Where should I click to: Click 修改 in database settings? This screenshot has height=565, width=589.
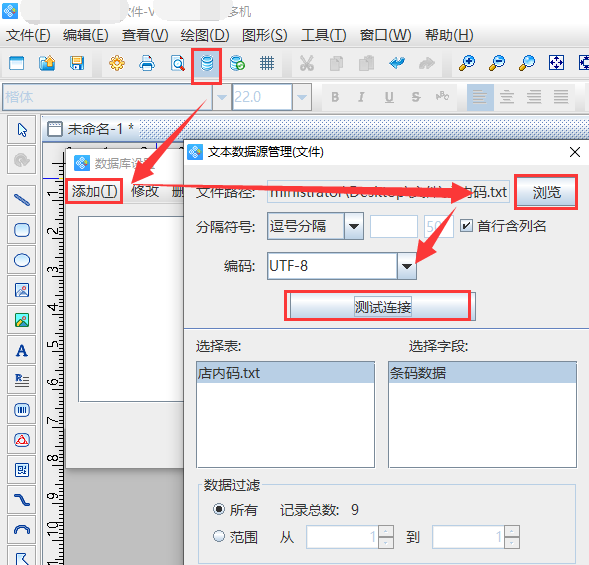[x=145, y=191]
